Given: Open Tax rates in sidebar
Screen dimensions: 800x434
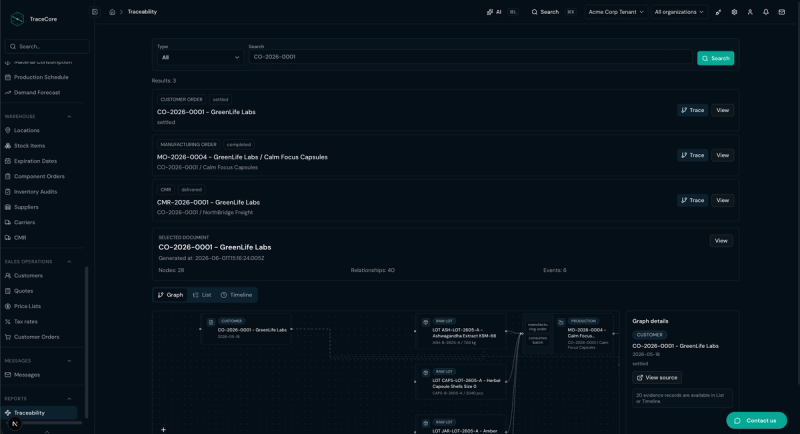Looking at the screenshot, I should coord(26,321).
